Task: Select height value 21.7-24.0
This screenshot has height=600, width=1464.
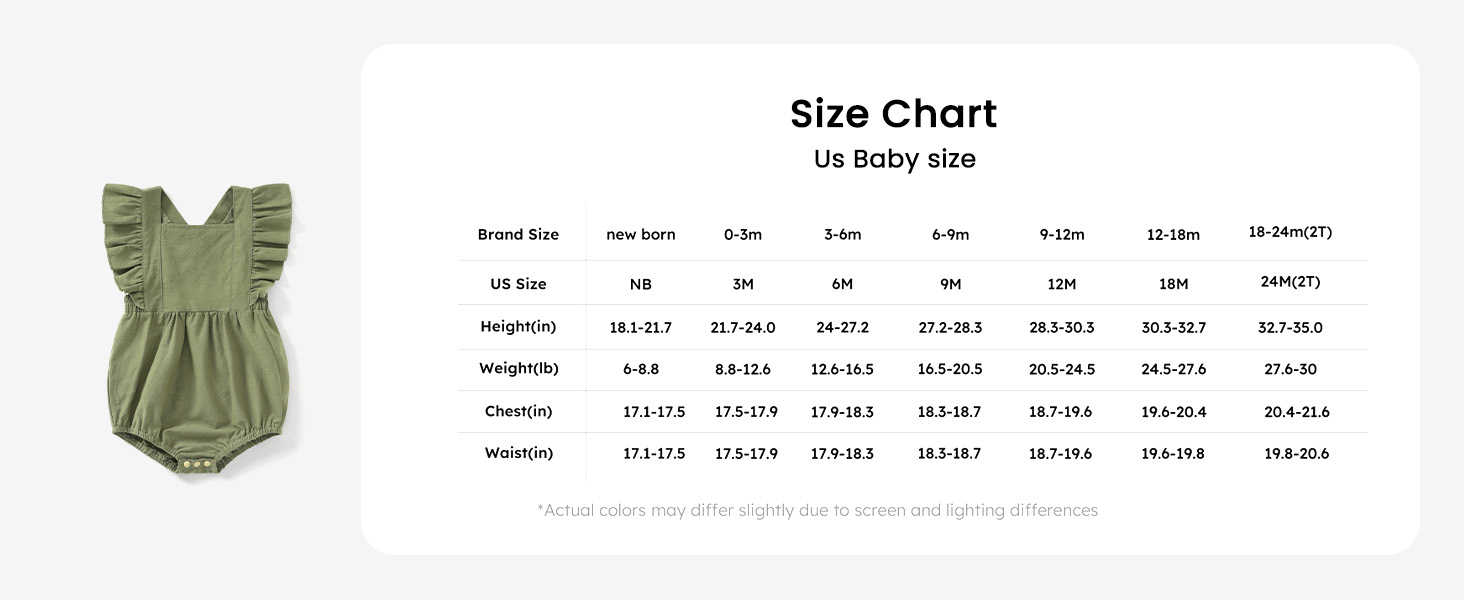Action: point(743,328)
